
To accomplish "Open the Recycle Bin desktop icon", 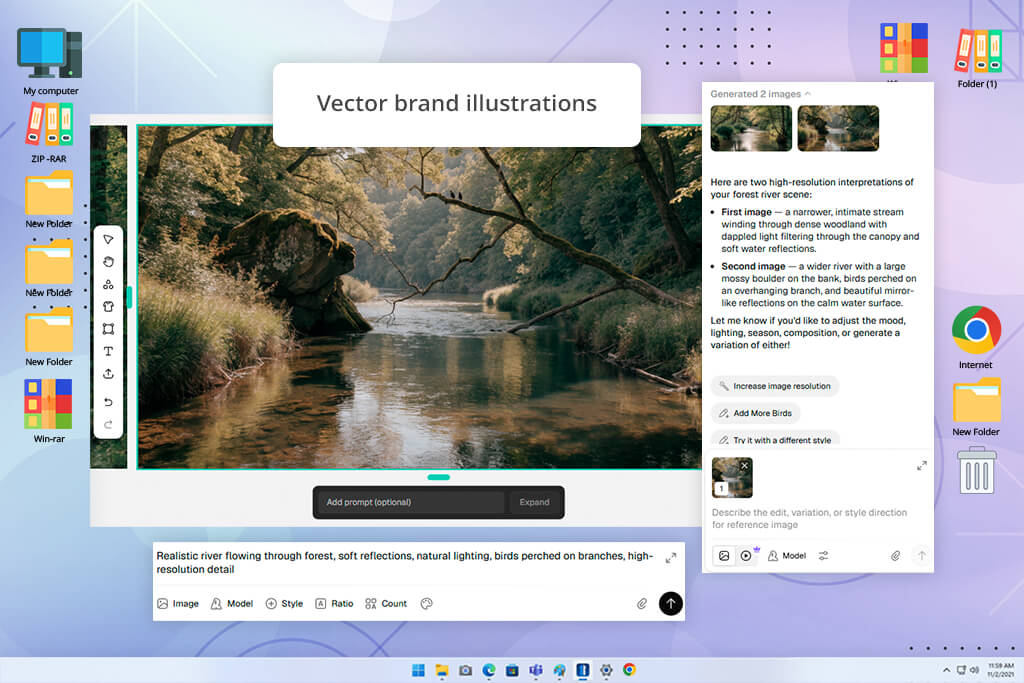I will (x=976, y=470).
